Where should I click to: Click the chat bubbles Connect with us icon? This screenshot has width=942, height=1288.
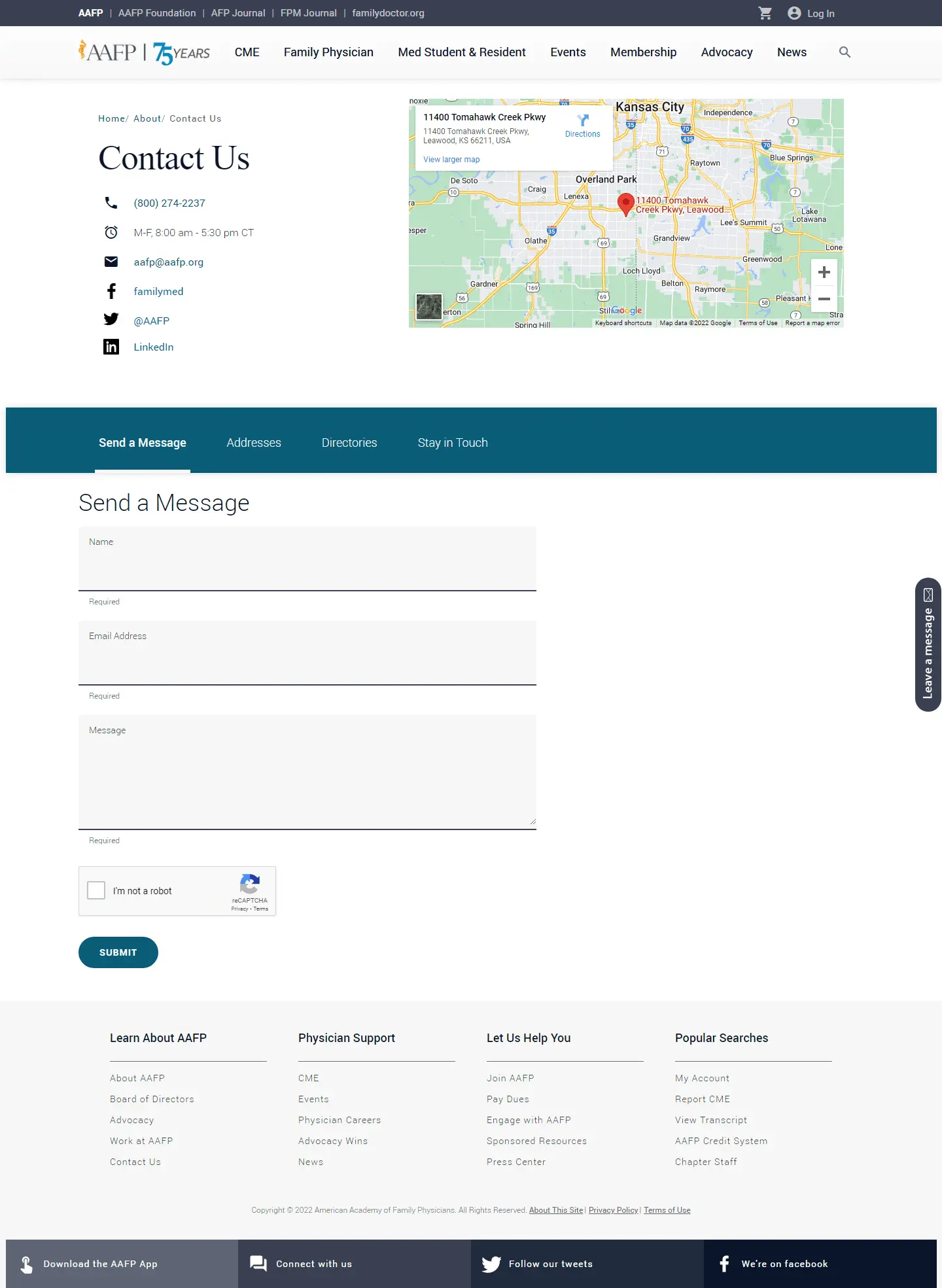[x=258, y=1264]
